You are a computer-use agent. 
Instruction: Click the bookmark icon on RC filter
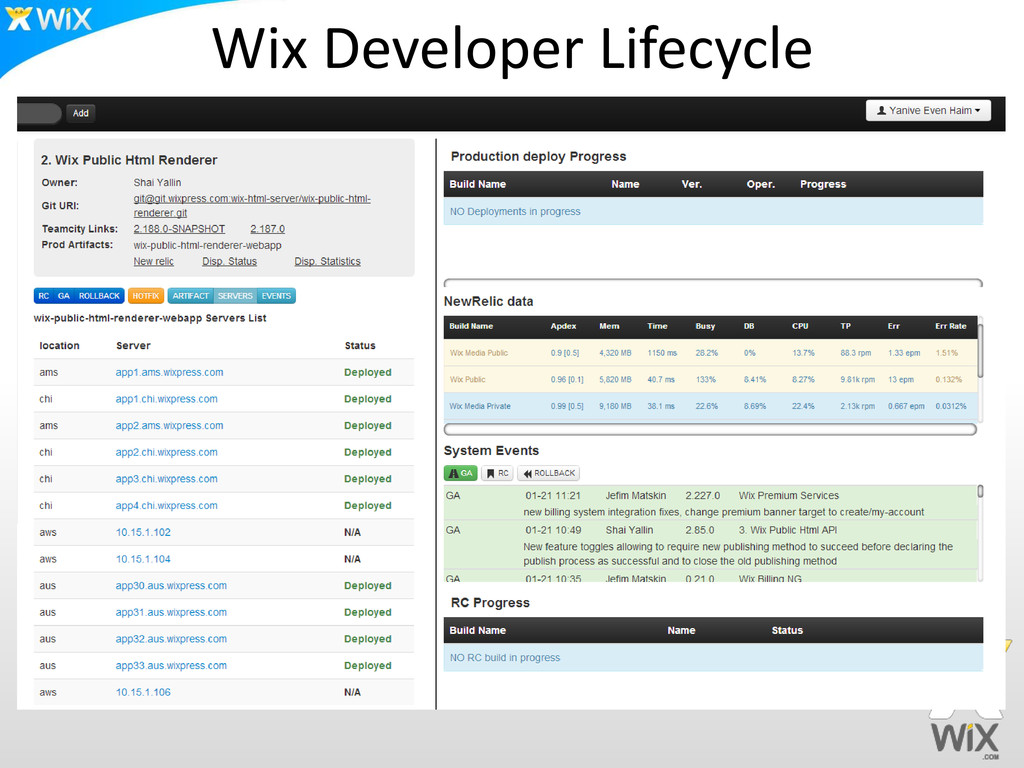point(490,473)
